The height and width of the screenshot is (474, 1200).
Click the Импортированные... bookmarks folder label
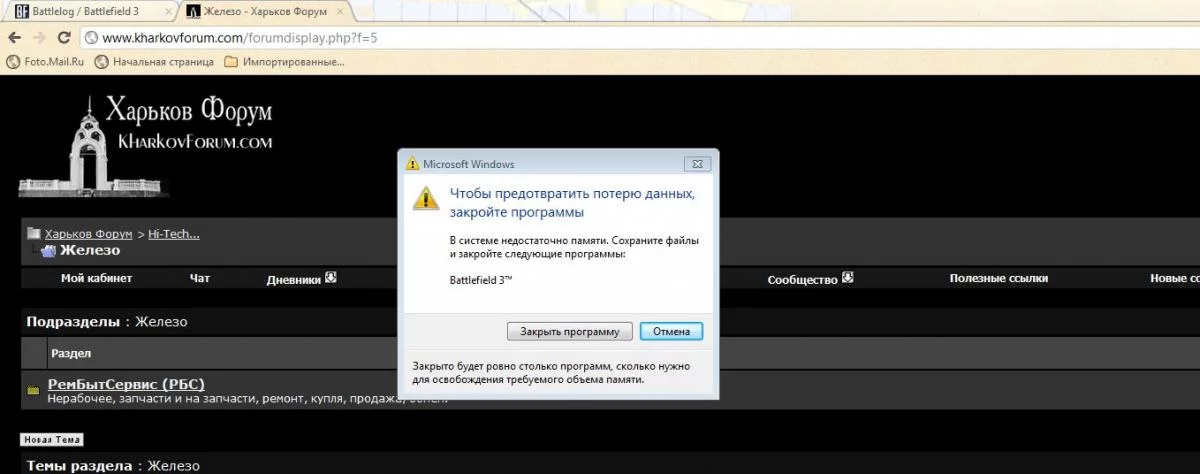[293, 61]
